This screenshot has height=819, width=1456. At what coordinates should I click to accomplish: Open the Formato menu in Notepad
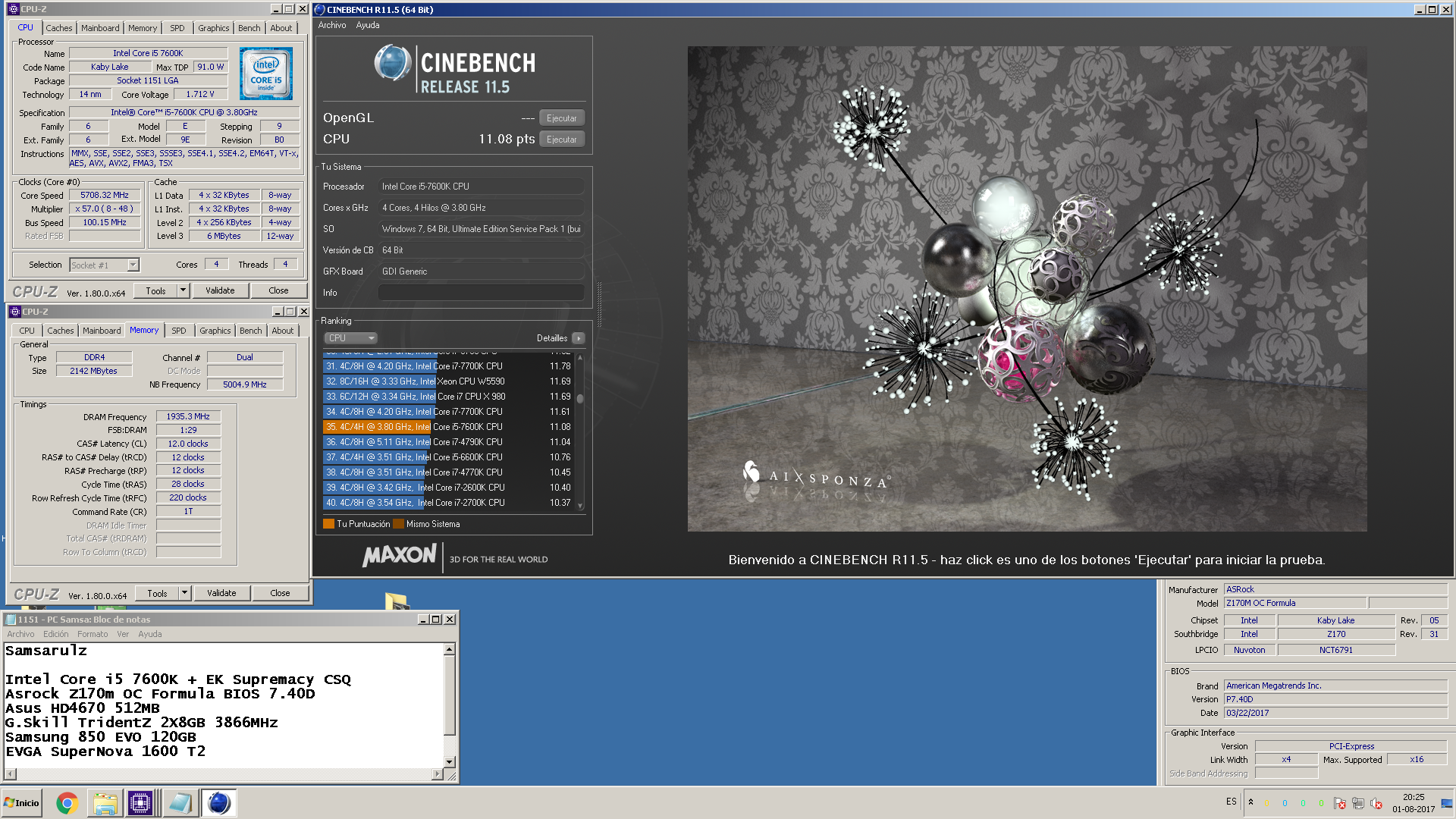click(x=93, y=634)
